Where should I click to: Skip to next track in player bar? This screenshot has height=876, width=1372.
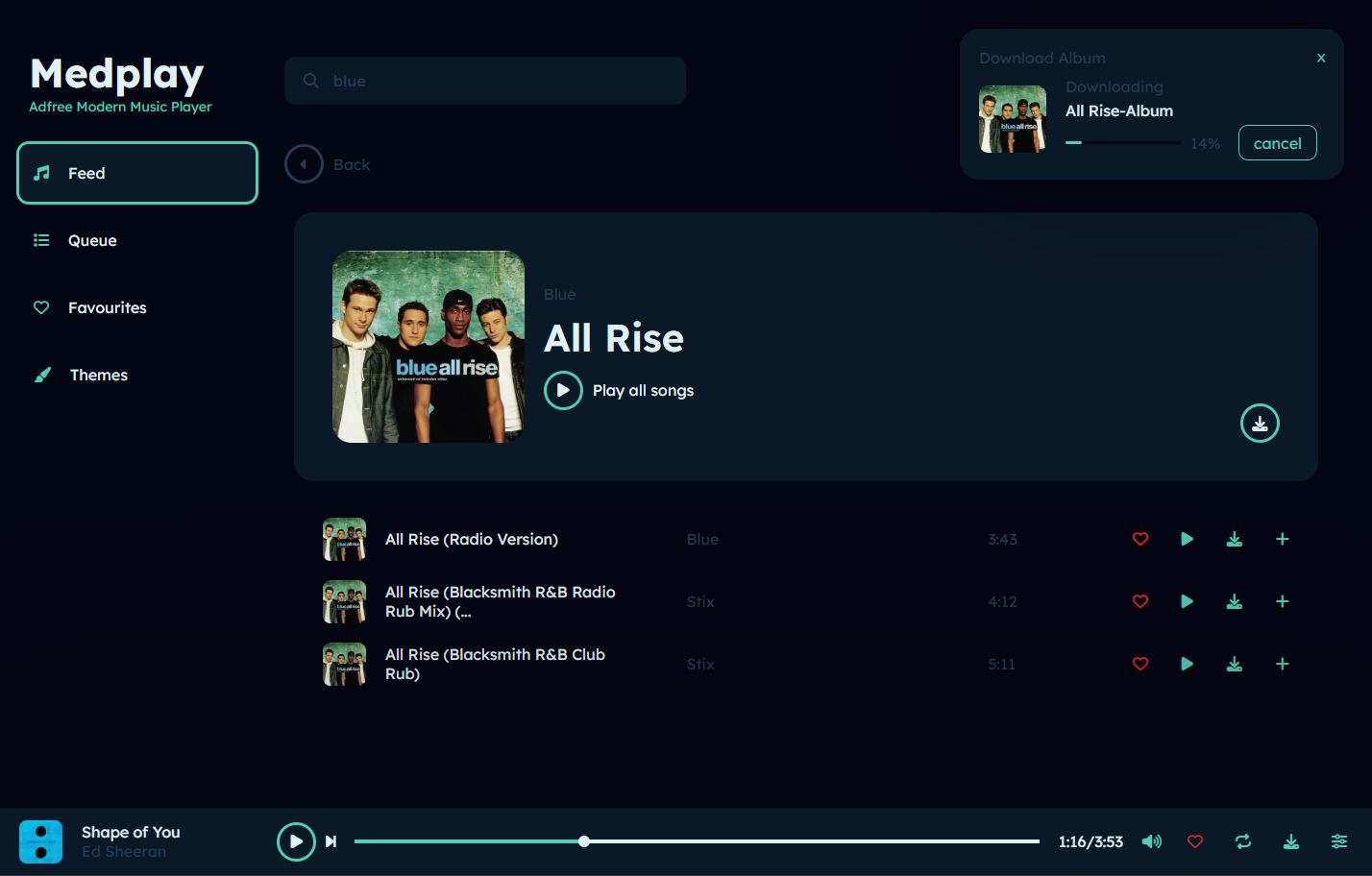(x=331, y=841)
